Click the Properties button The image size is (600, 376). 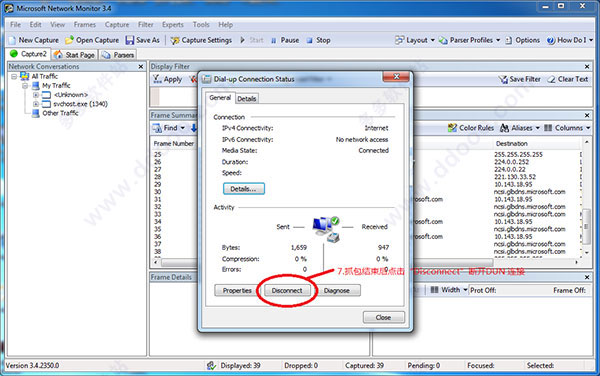click(237, 290)
